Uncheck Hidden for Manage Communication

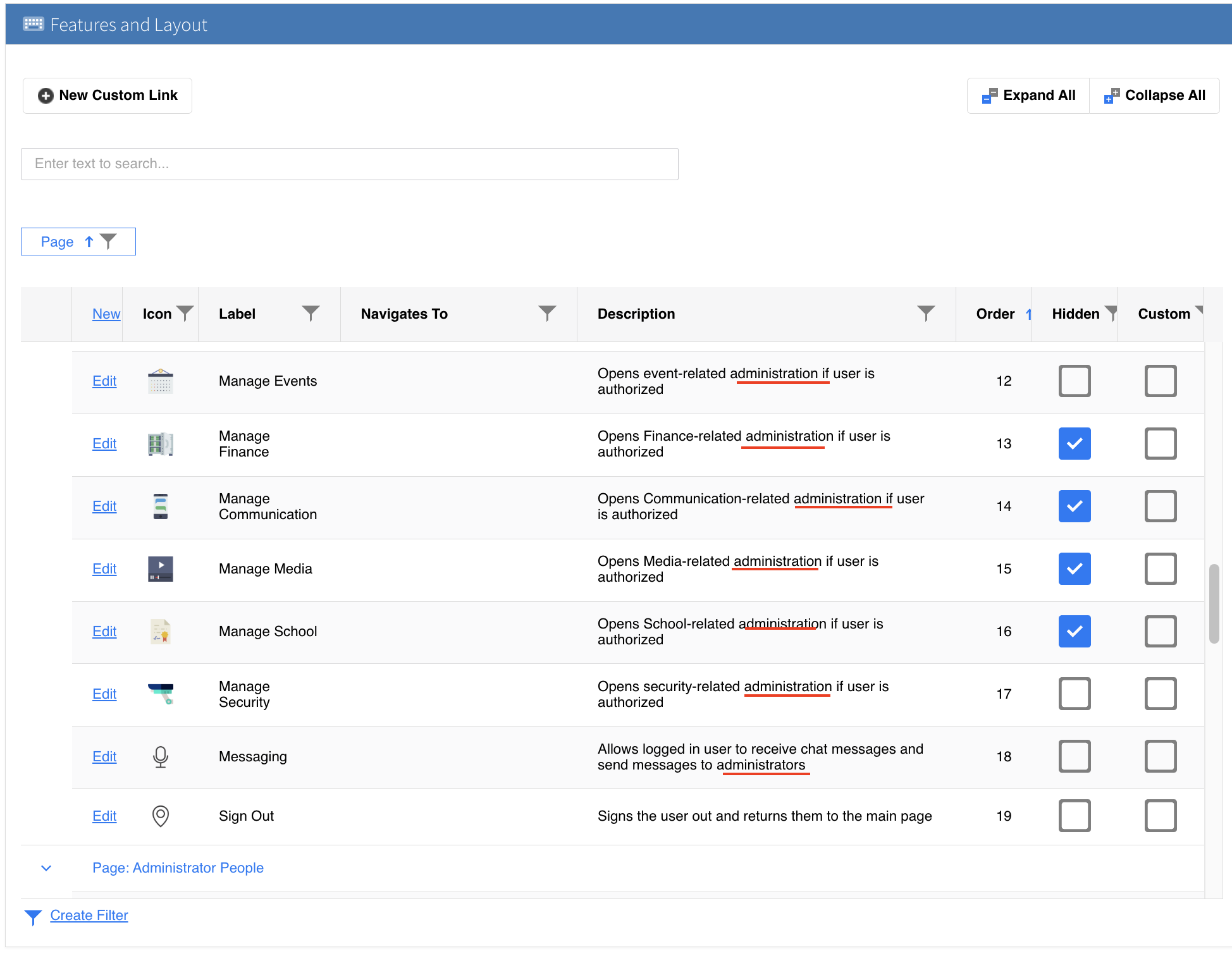coord(1075,506)
